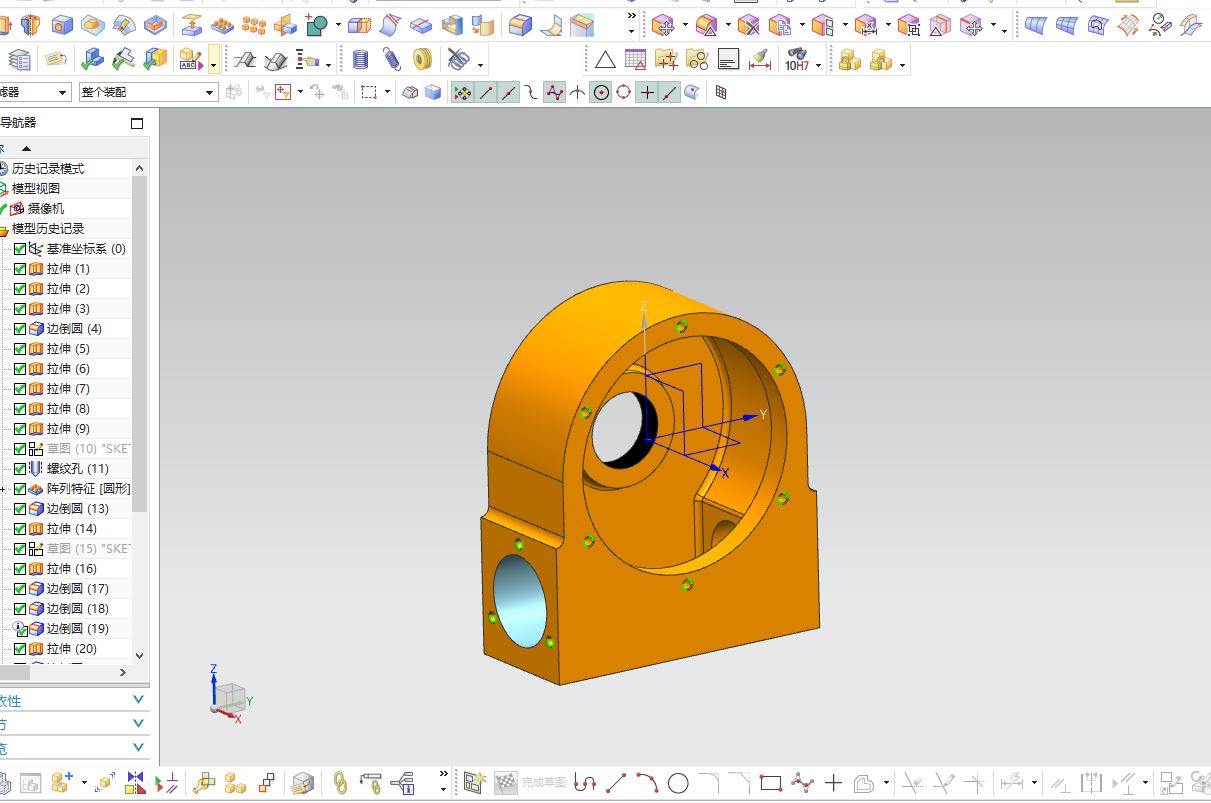Uncheck the 拉伸 (1) feature checkbox
Image resolution: width=1211 pixels, height=803 pixels.
20,269
